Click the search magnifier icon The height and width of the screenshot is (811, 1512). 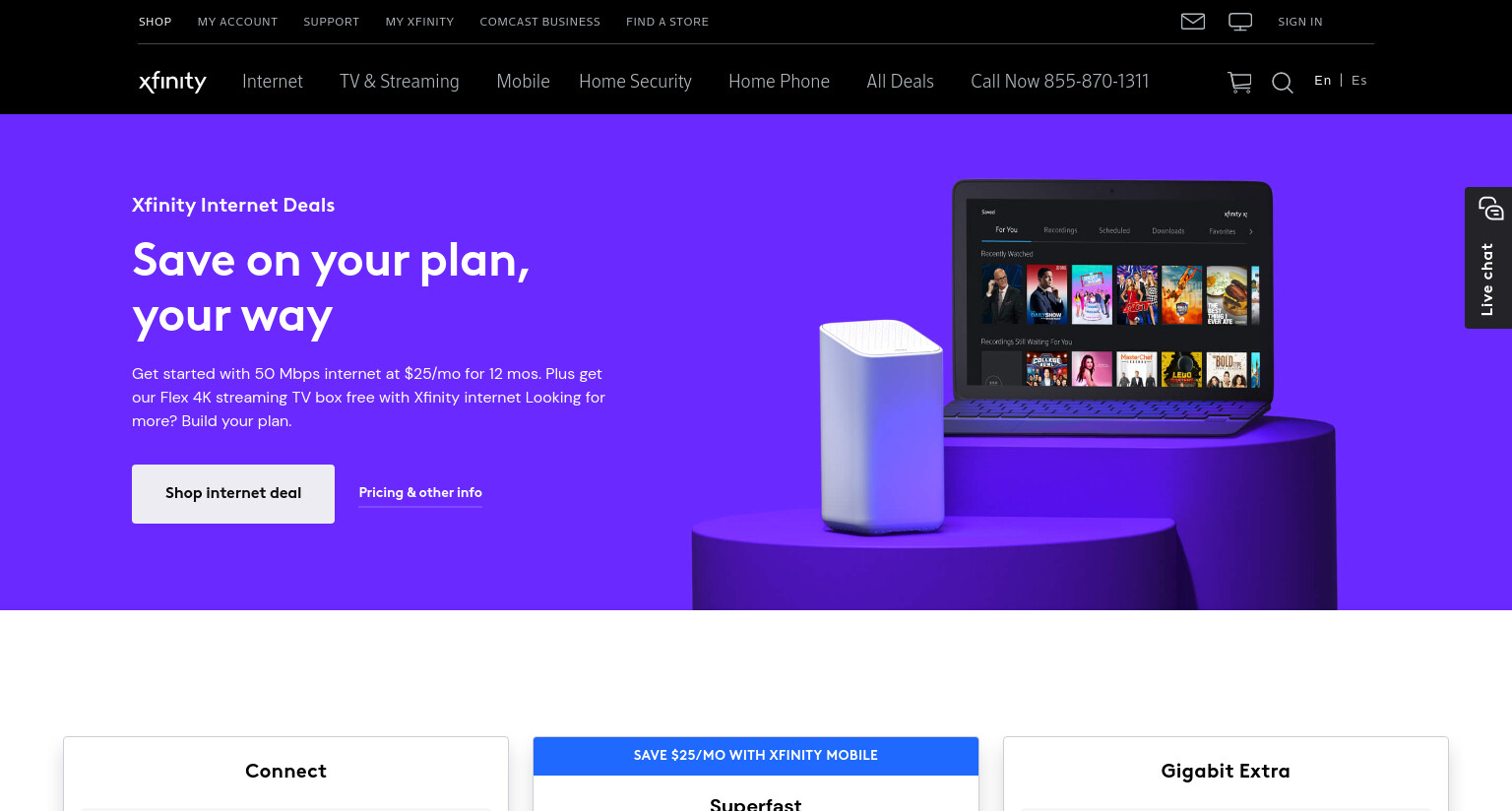[1283, 83]
